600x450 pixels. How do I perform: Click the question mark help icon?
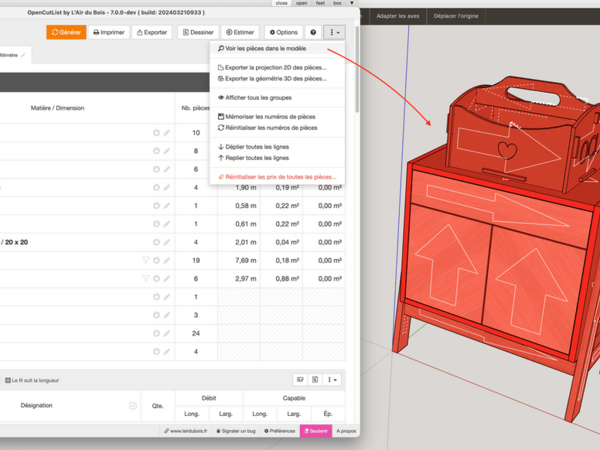click(x=313, y=32)
